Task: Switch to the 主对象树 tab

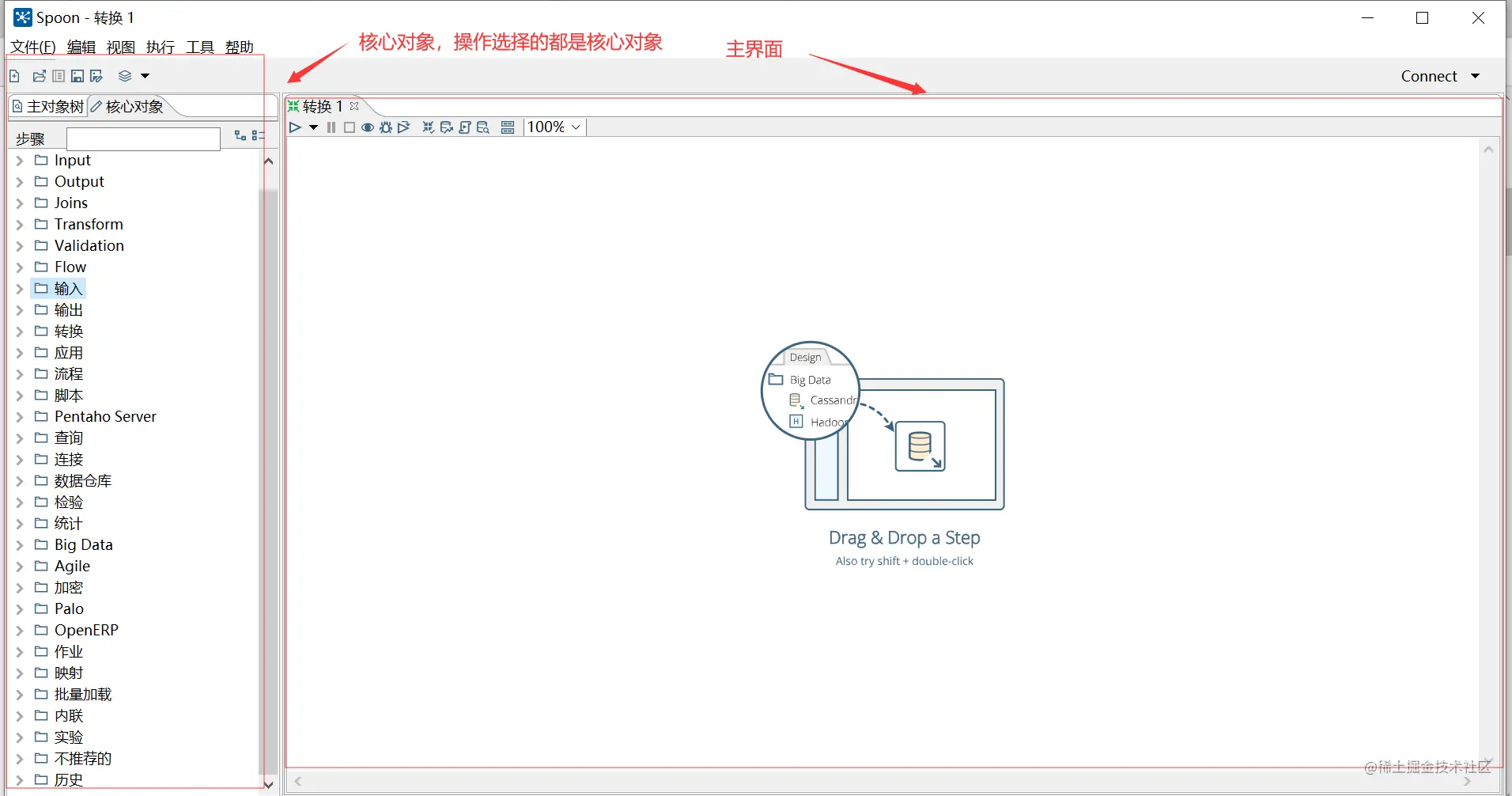Action: coord(47,107)
